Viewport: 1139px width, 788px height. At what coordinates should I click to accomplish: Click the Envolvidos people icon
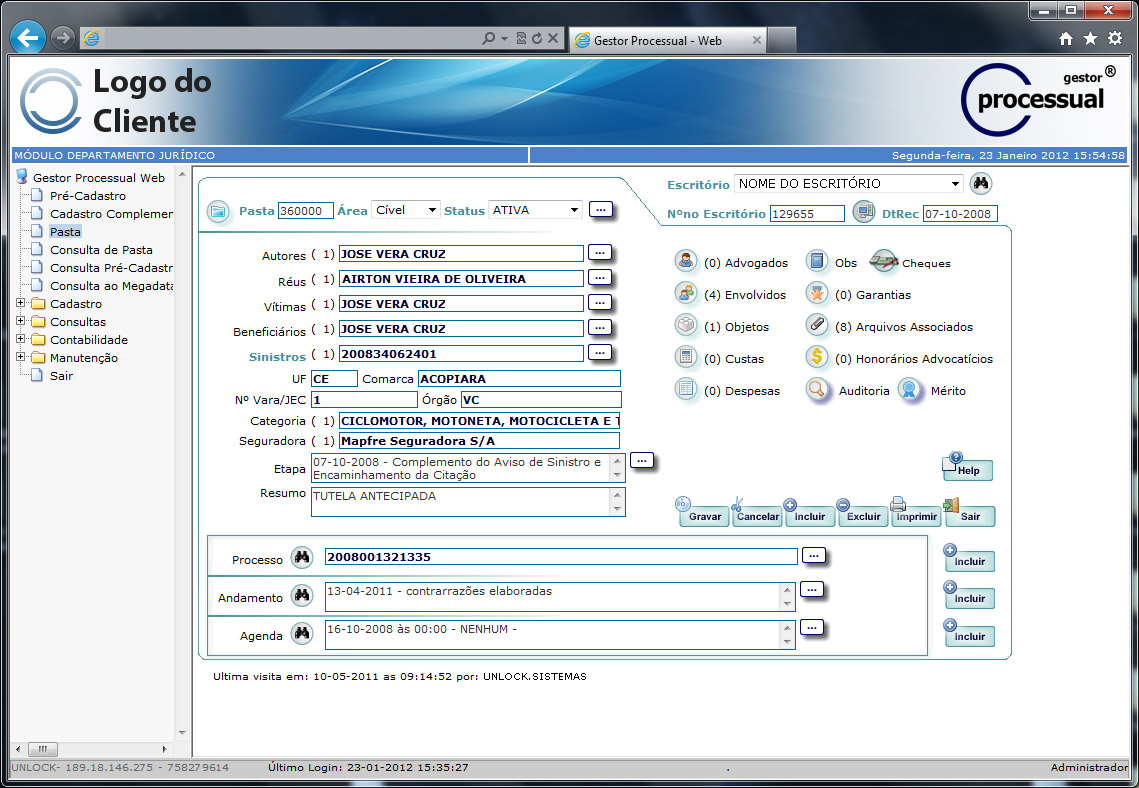(x=686, y=294)
